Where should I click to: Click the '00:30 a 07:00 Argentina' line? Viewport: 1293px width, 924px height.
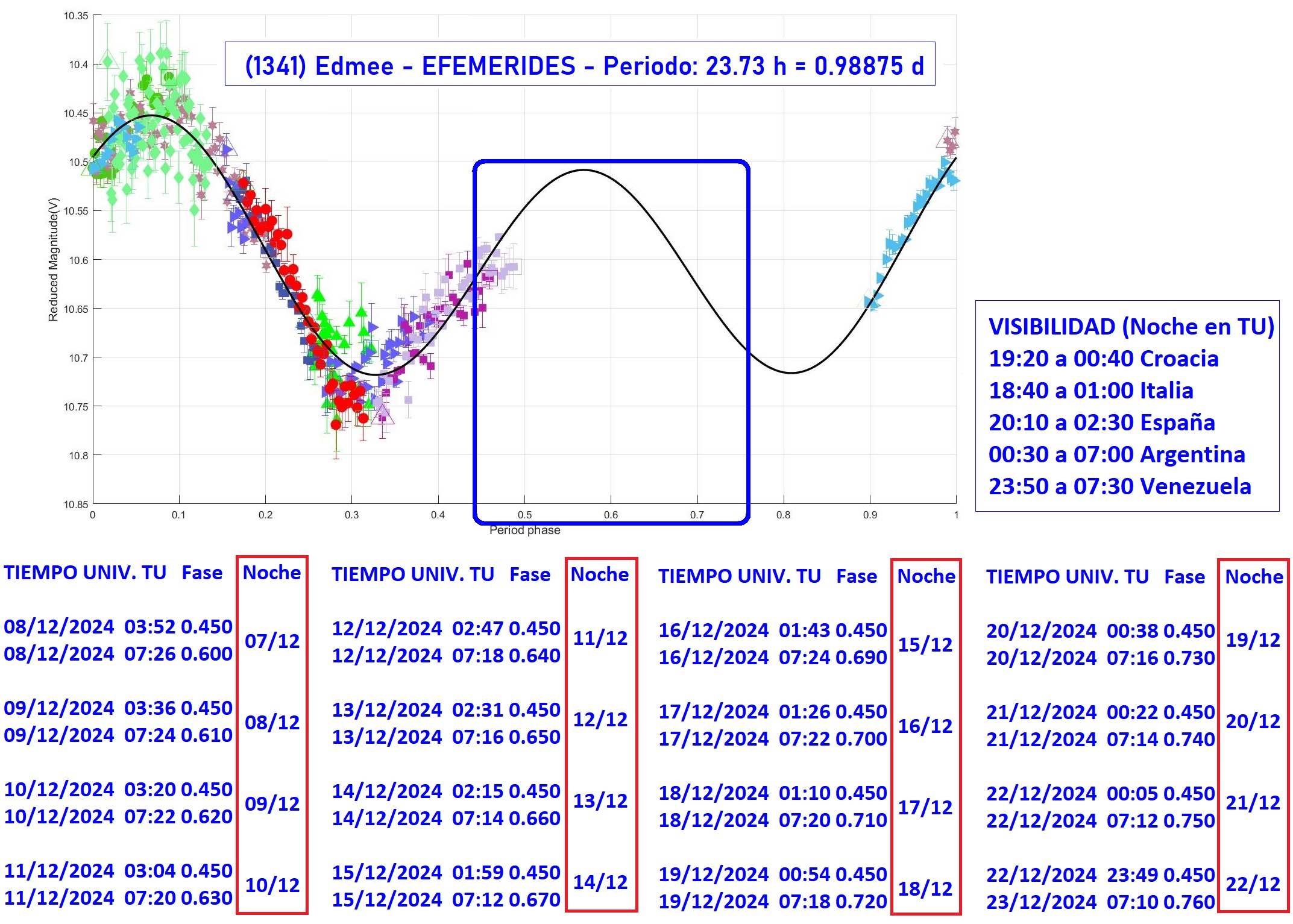point(1117,454)
